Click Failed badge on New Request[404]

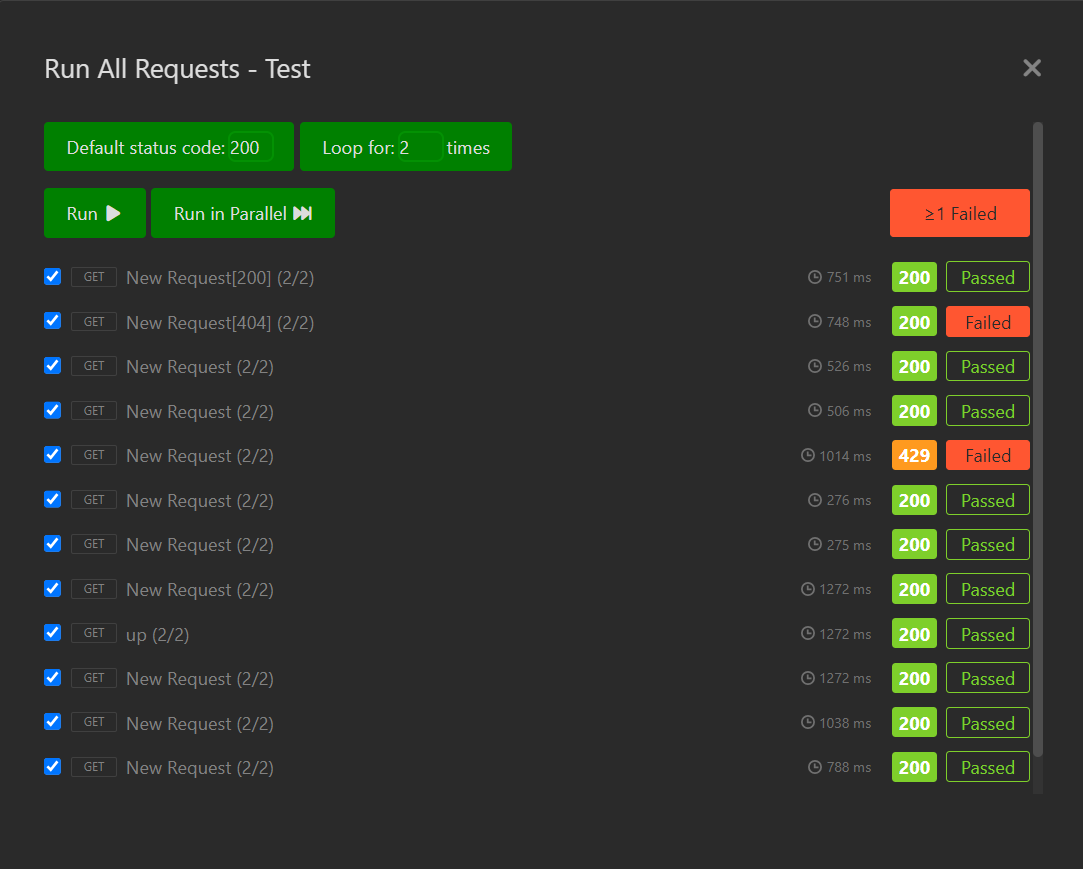click(988, 322)
